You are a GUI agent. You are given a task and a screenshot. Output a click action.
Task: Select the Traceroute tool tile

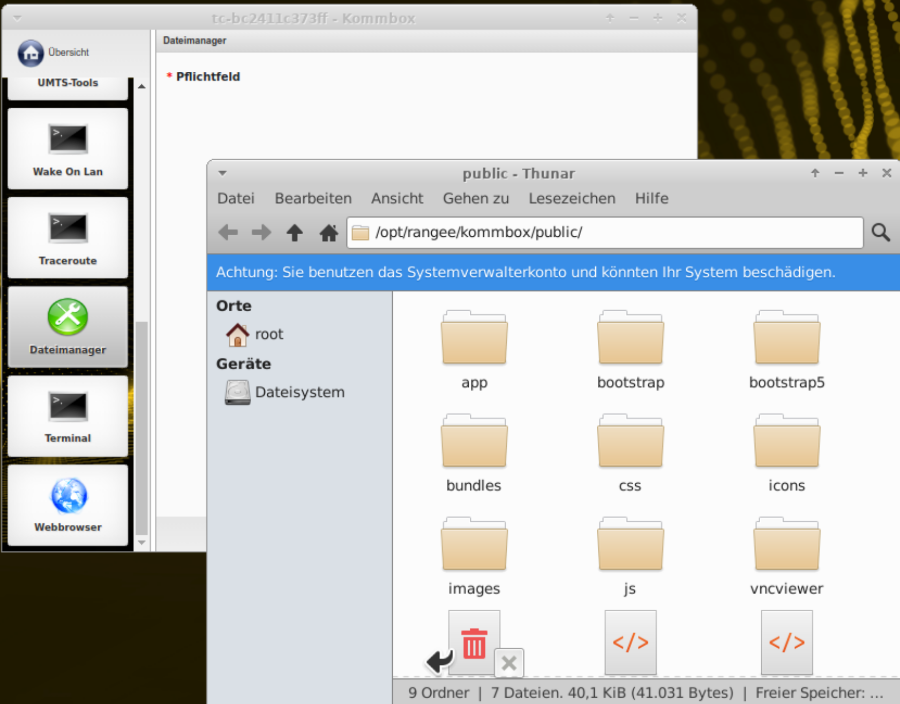pyautogui.click(x=68, y=238)
